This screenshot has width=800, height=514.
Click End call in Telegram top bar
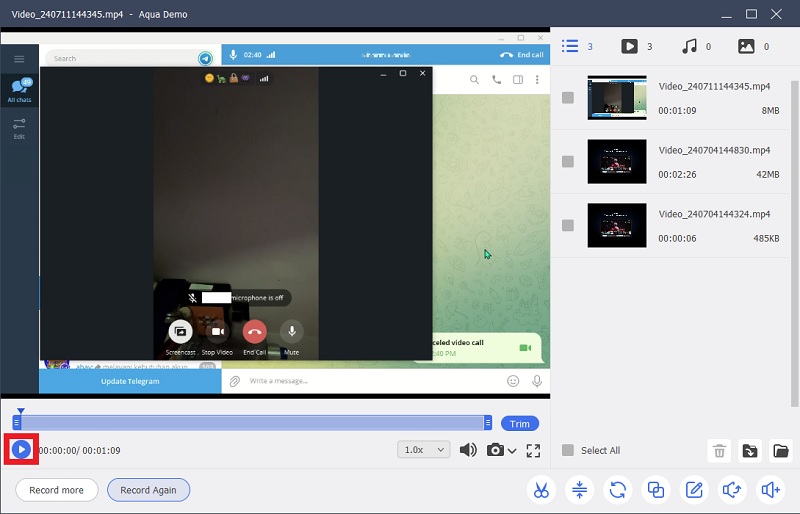(521, 55)
